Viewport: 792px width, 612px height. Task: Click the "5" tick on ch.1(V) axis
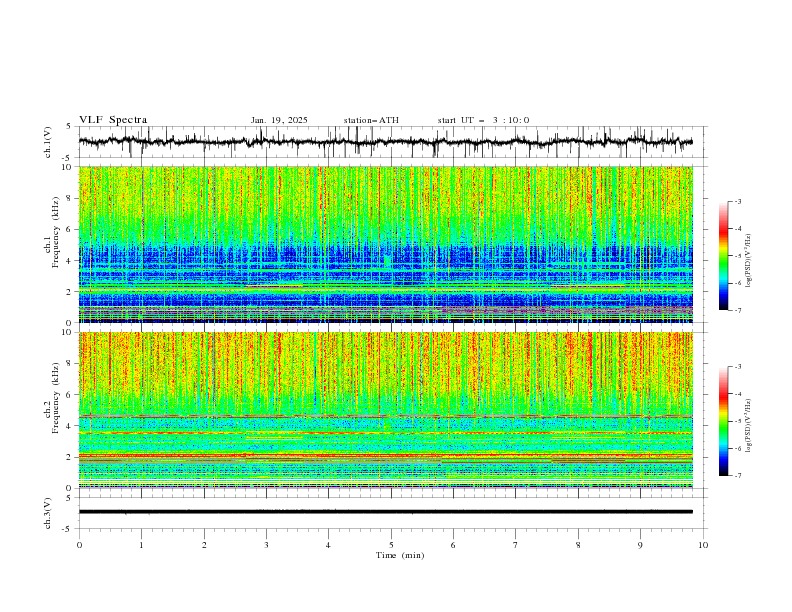coord(71,127)
